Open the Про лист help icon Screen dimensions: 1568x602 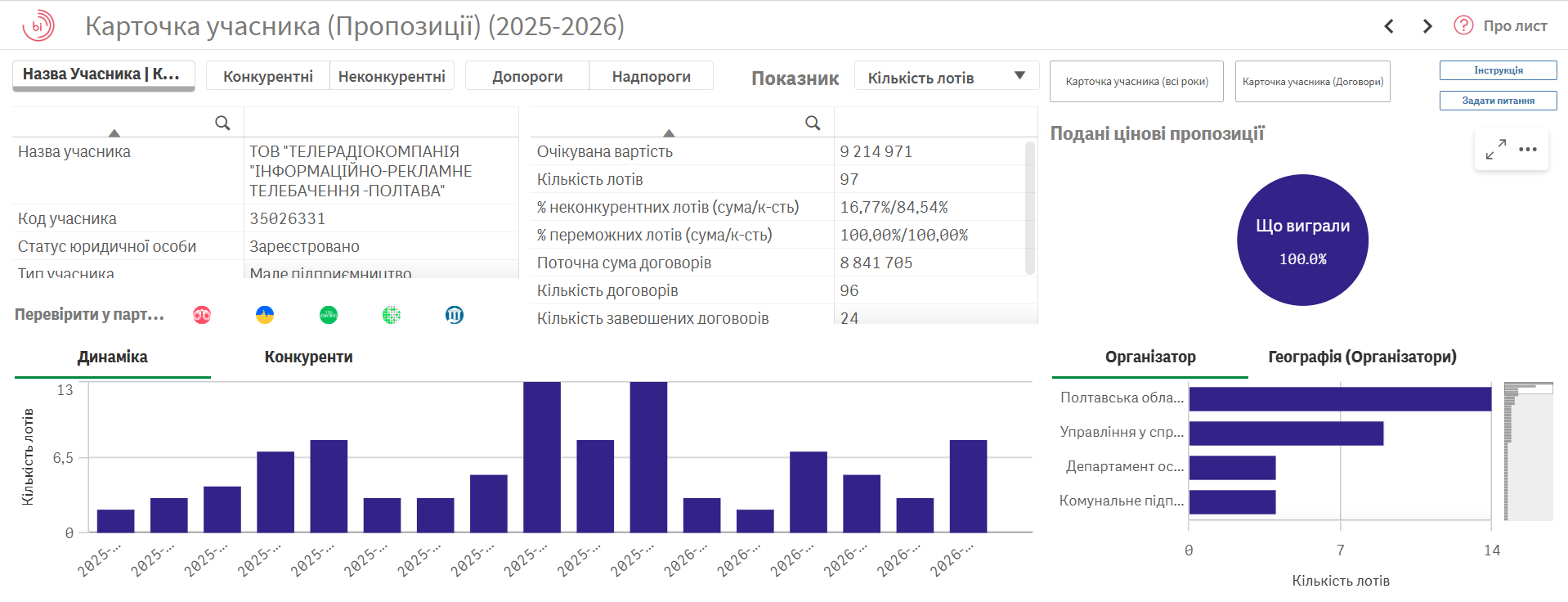[1463, 25]
